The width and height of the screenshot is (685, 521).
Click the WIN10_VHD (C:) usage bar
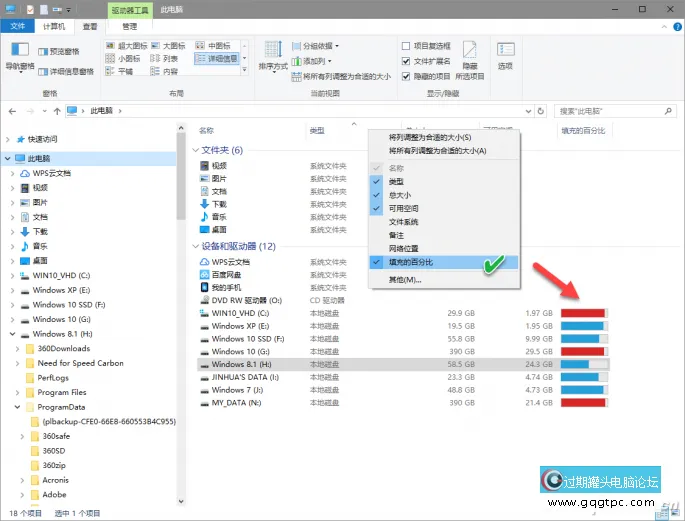585,313
